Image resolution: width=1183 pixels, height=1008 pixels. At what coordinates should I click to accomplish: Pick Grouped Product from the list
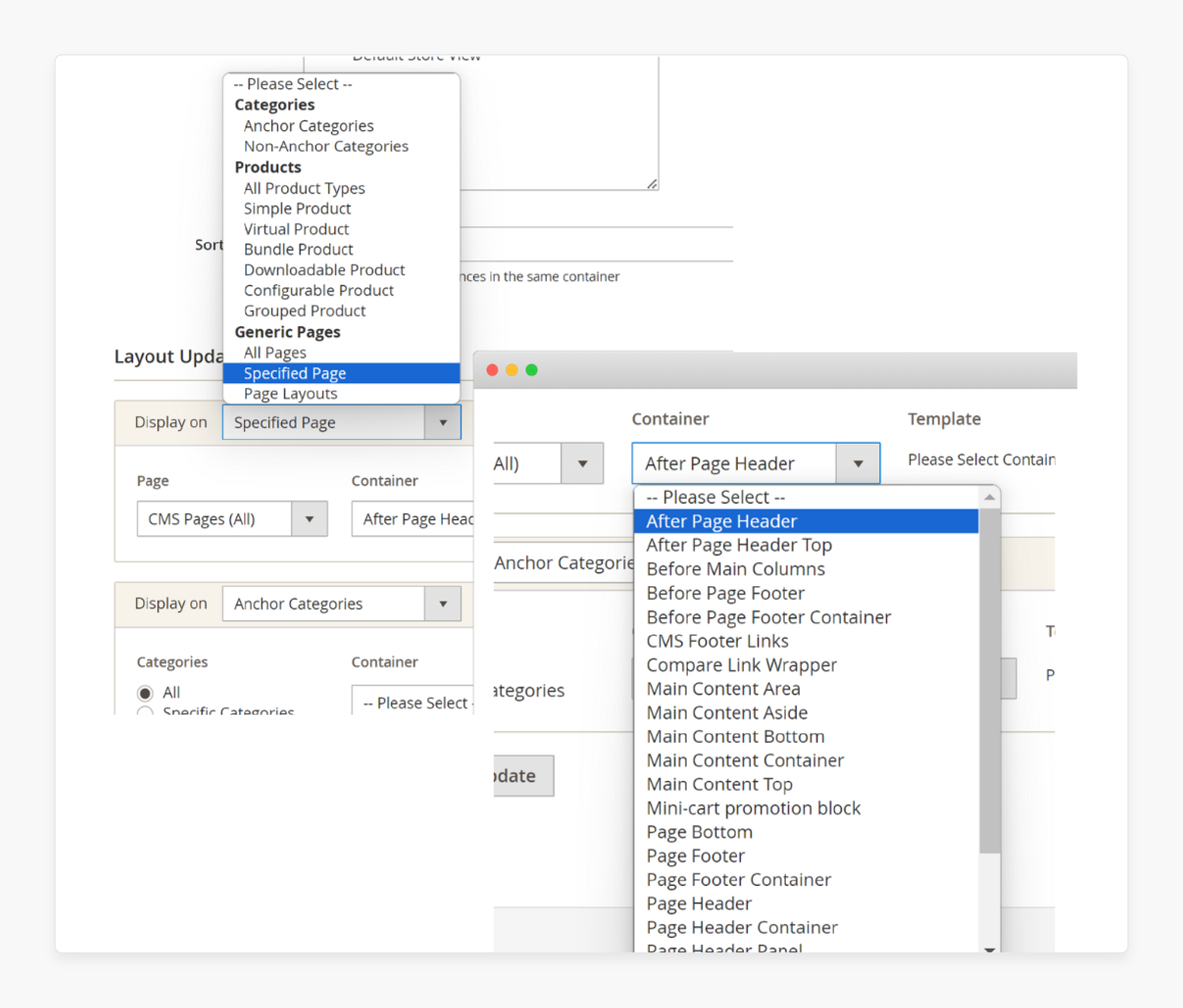341,310
